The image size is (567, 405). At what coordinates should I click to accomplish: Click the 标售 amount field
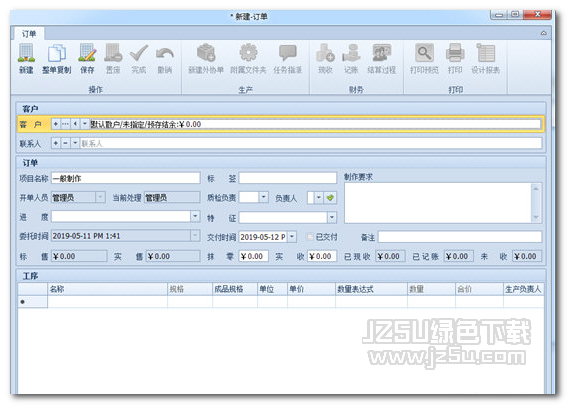(x=79, y=256)
